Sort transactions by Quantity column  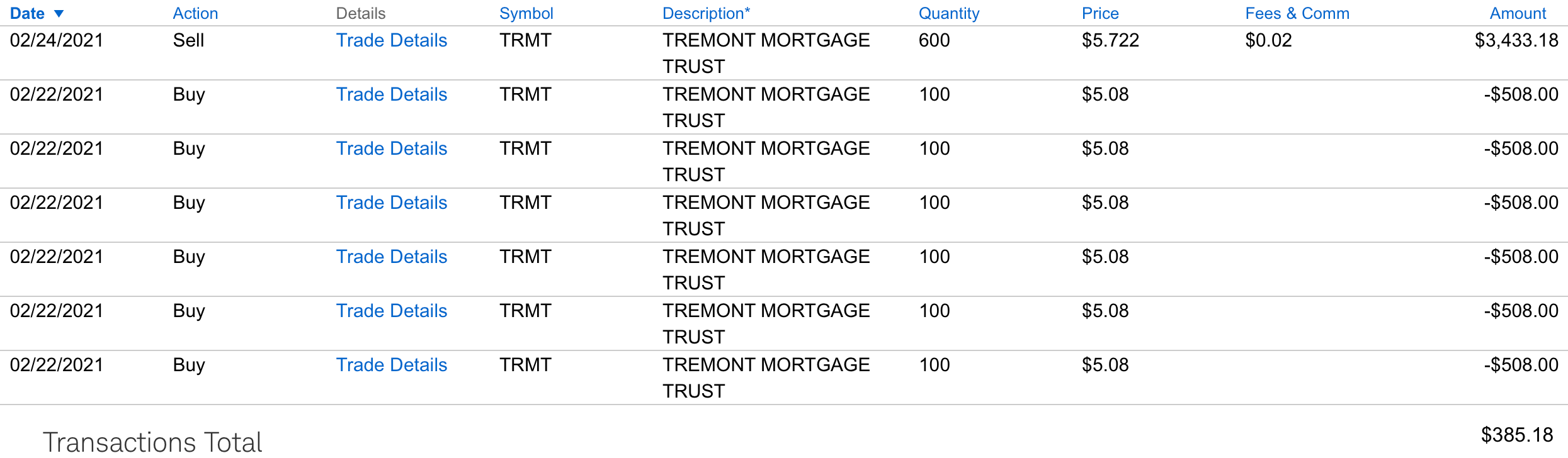pyautogui.click(x=948, y=14)
